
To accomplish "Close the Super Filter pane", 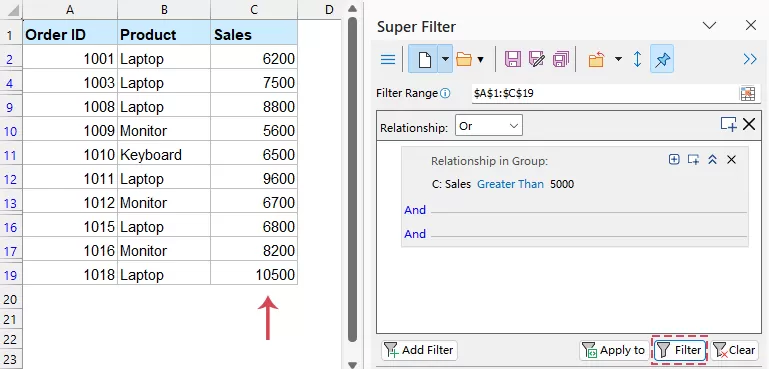I will (x=751, y=26).
